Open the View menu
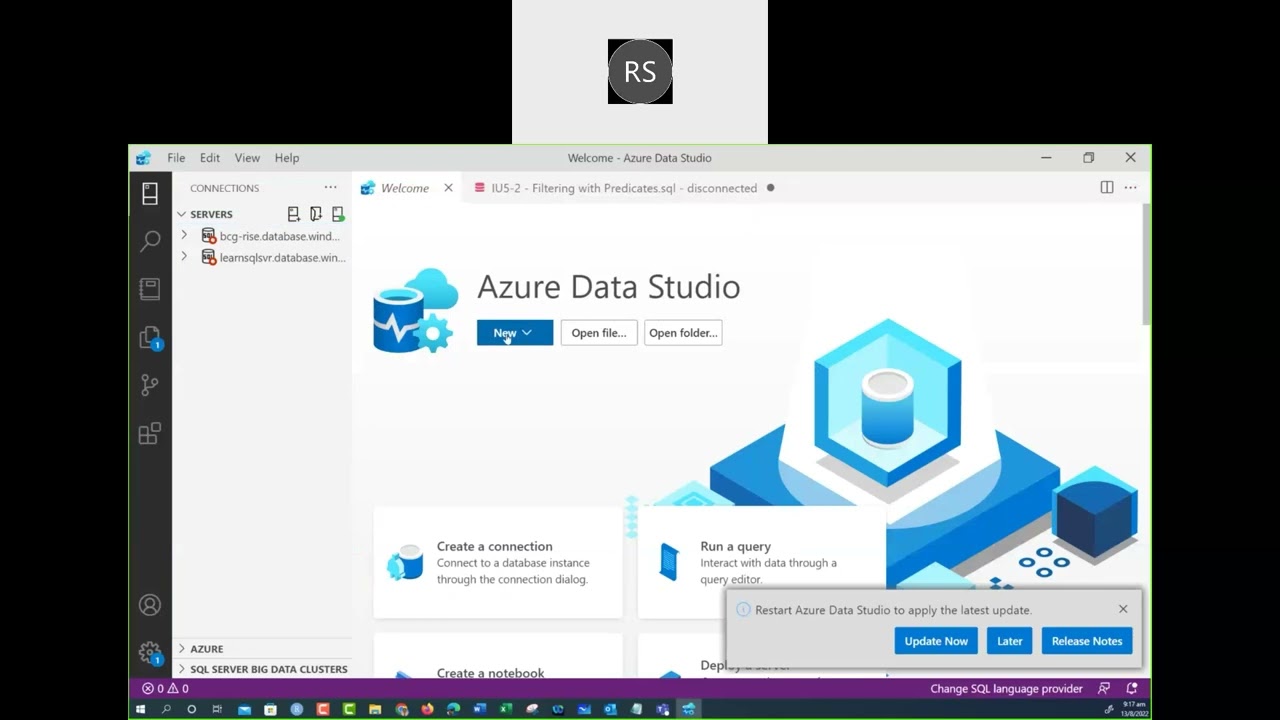 (x=247, y=158)
